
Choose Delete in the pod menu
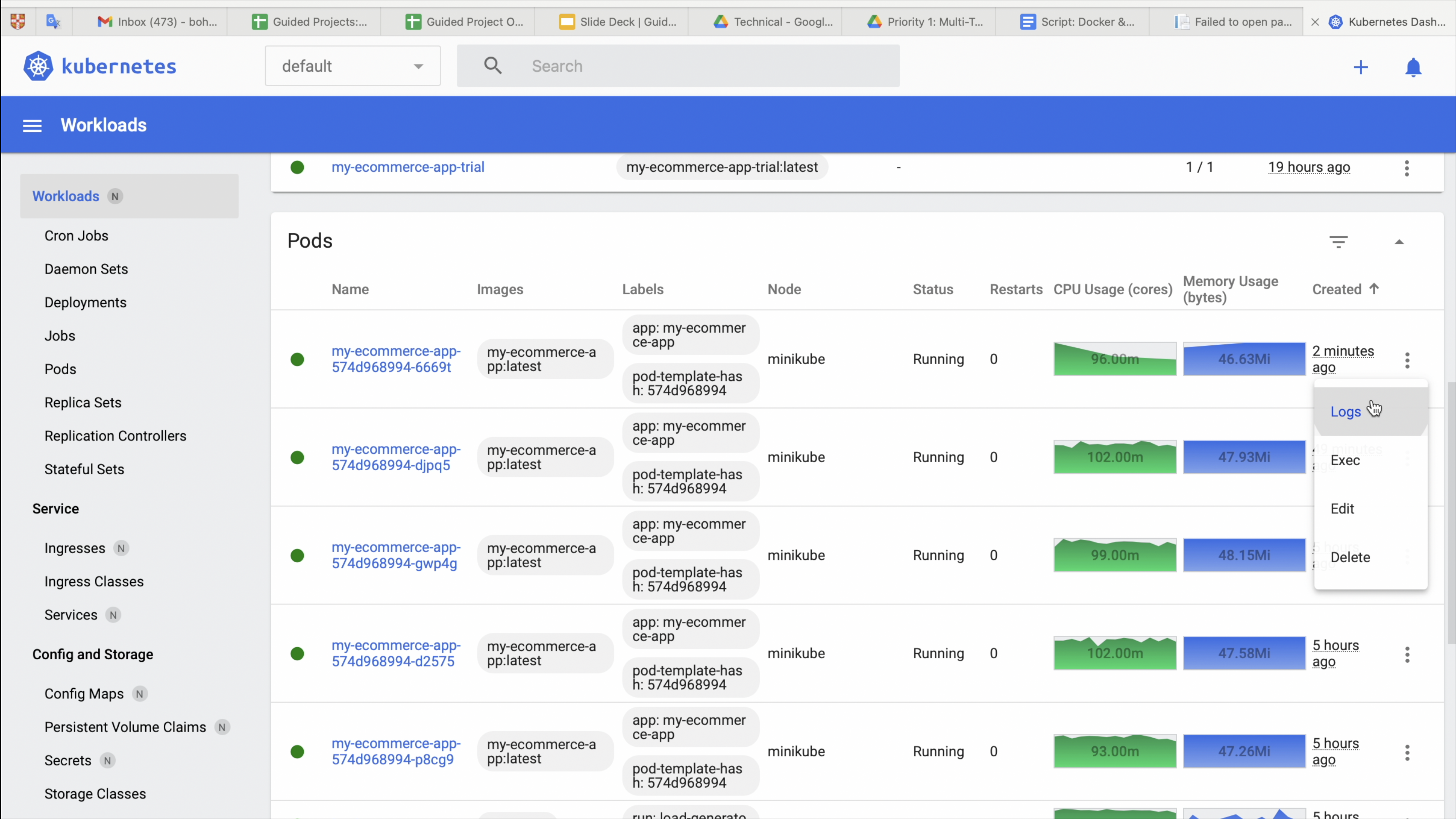coord(1350,557)
